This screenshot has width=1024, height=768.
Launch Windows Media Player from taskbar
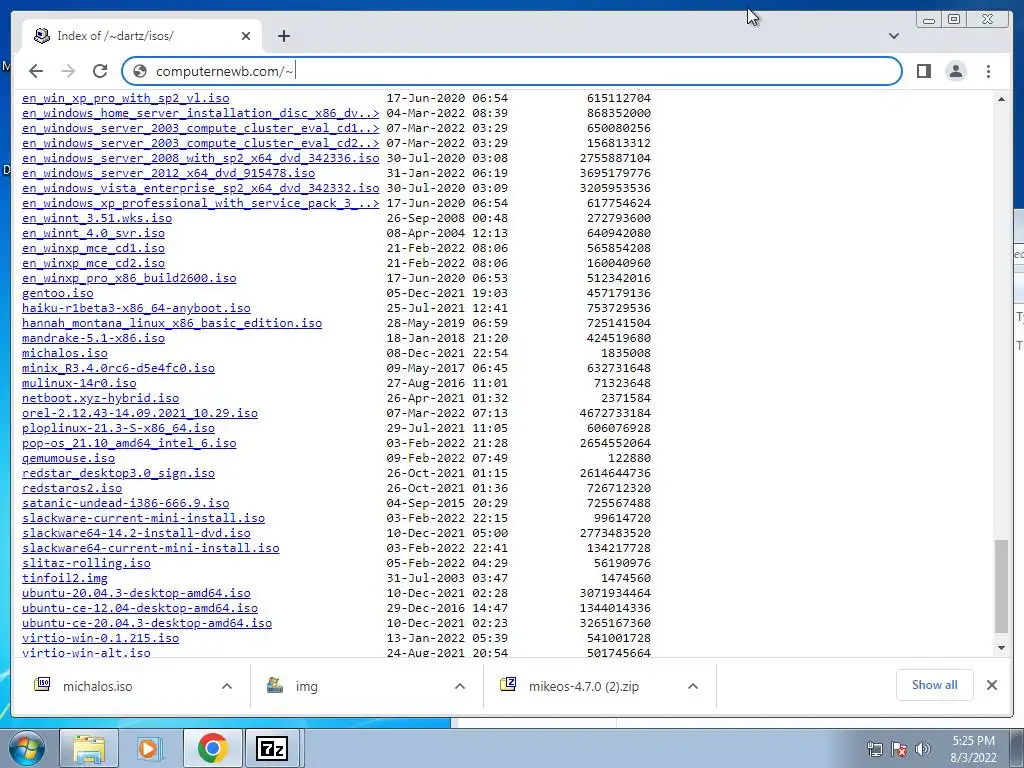click(x=150, y=748)
